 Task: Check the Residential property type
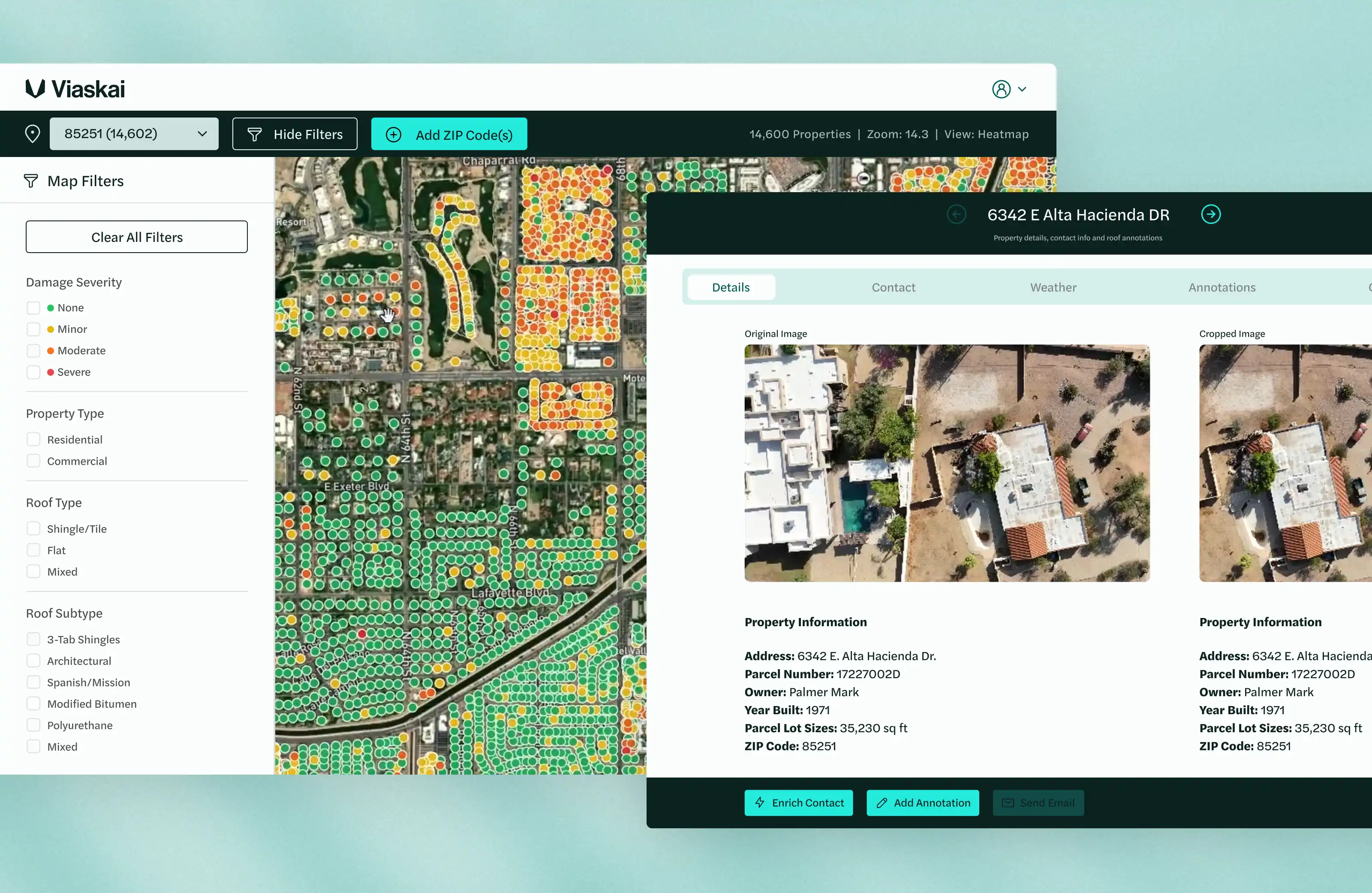point(33,440)
